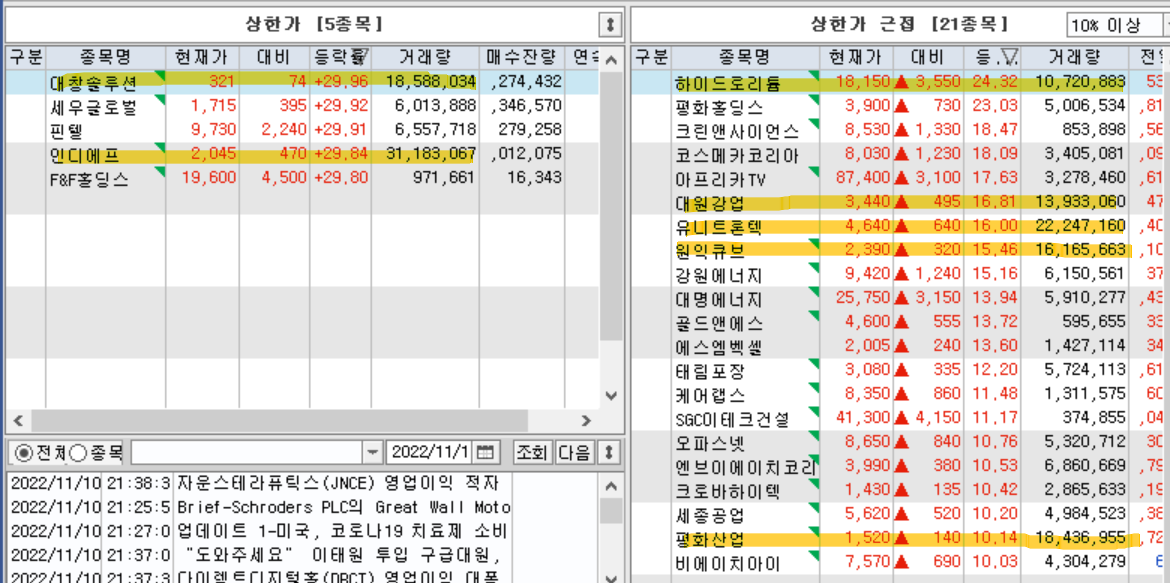Viewport: 1170px width, 583px height.
Task: Click left arrow of 상한가 horizontal scrollbar
Action: (x=19, y=420)
